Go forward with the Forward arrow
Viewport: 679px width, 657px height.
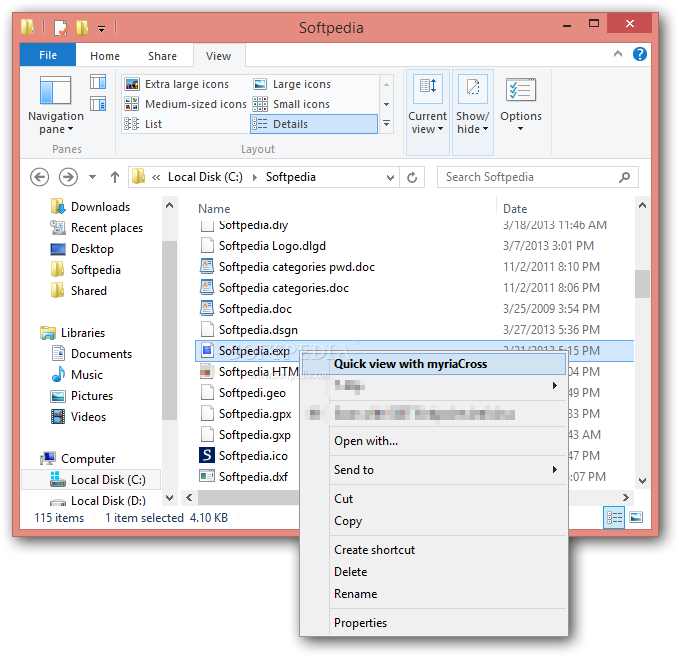pos(68,177)
